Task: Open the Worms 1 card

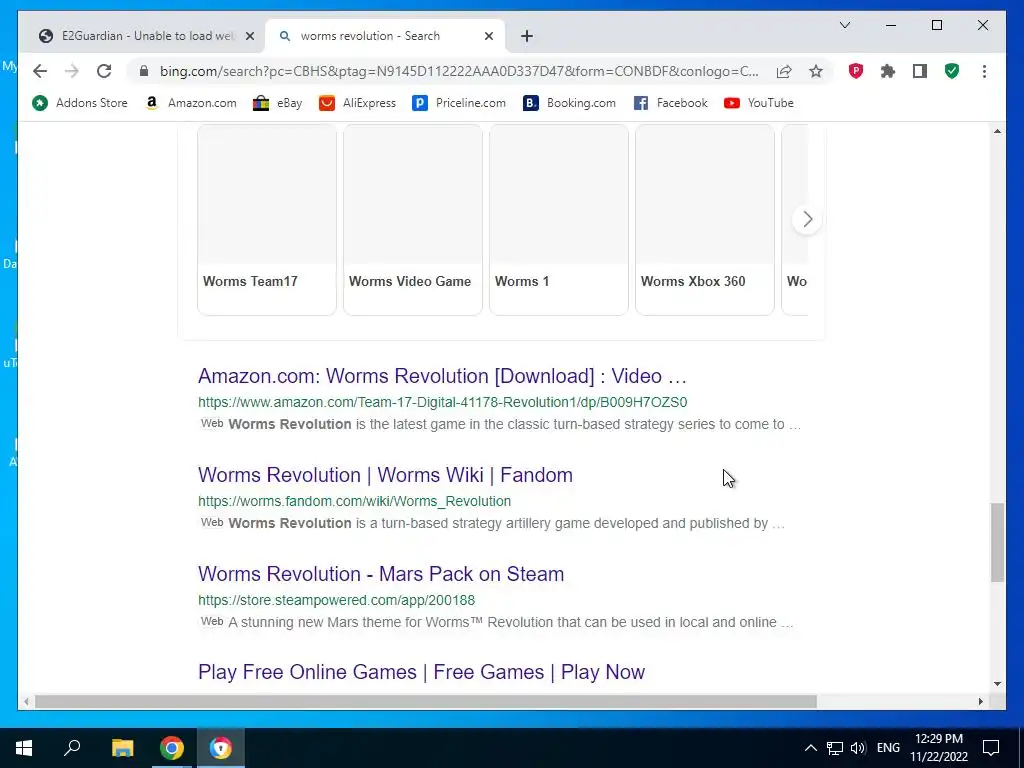Action: point(559,219)
